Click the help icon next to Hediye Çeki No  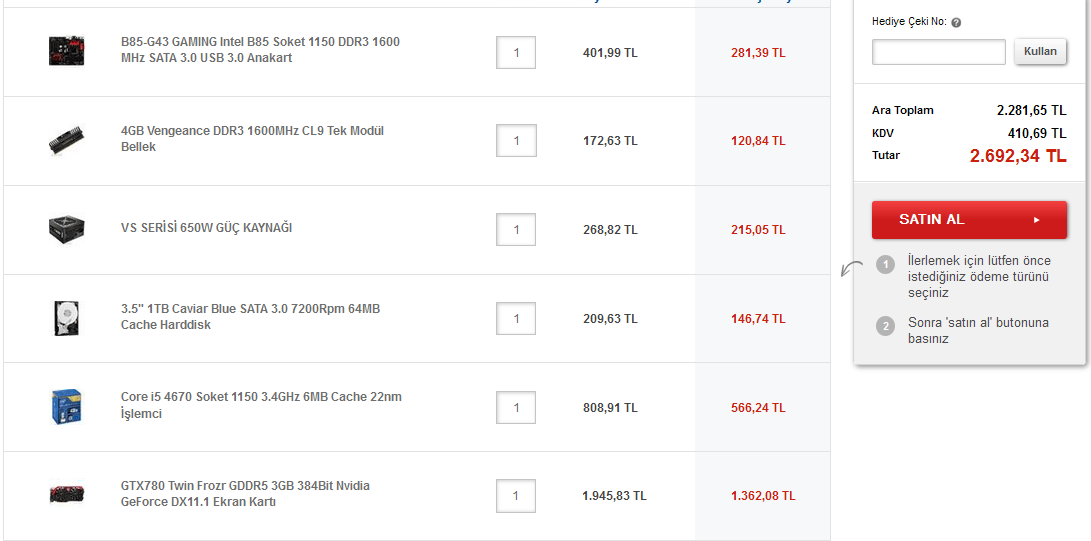956,22
